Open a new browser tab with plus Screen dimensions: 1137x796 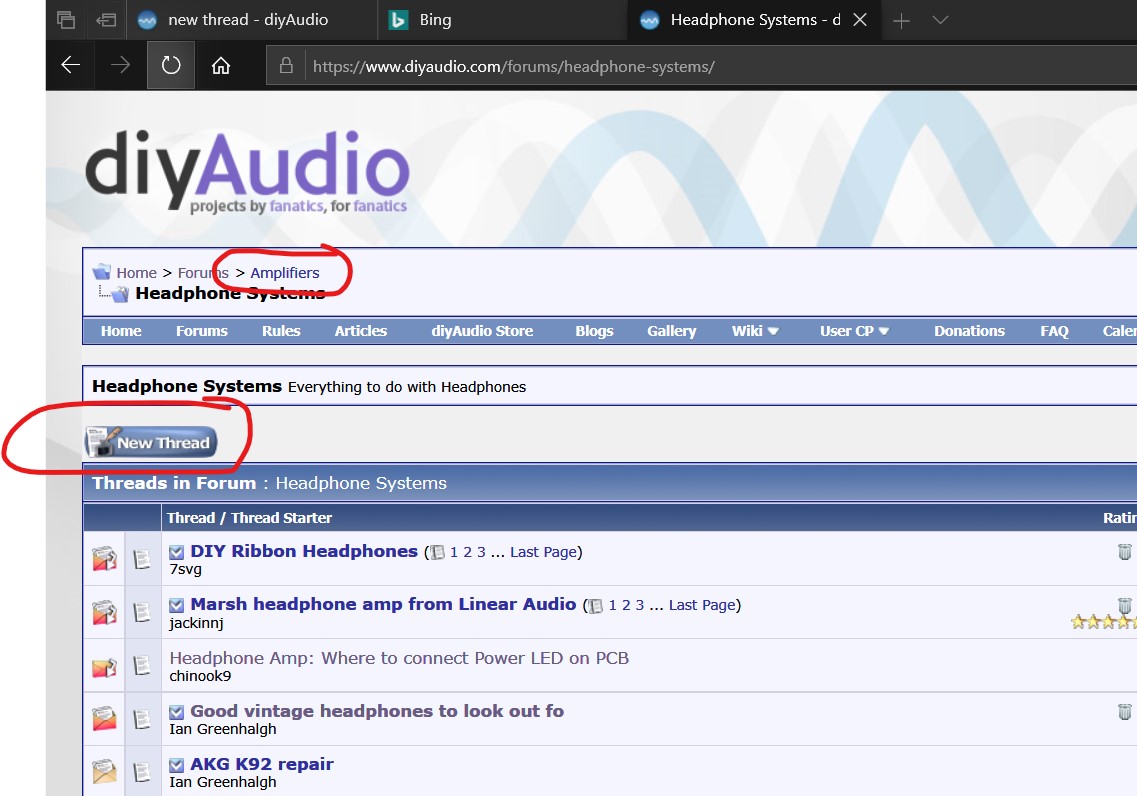pos(901,20)
